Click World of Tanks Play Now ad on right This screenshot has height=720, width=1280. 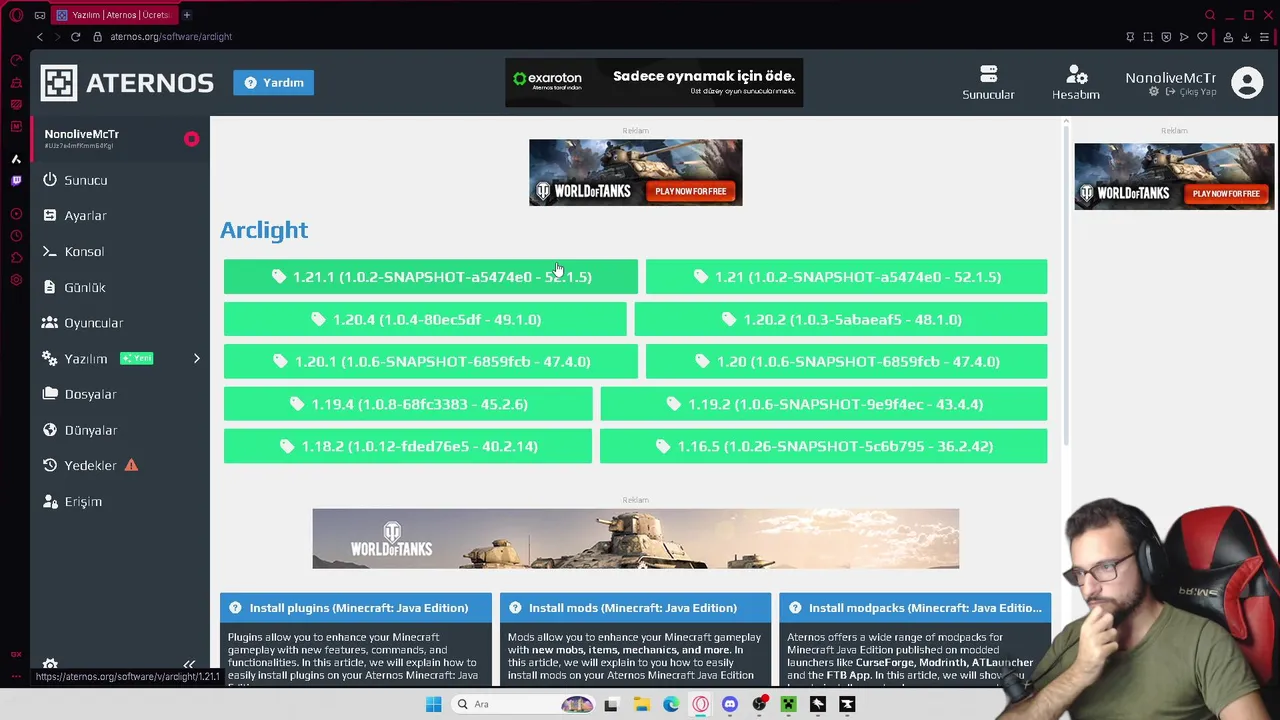(x=1174, y=176)
